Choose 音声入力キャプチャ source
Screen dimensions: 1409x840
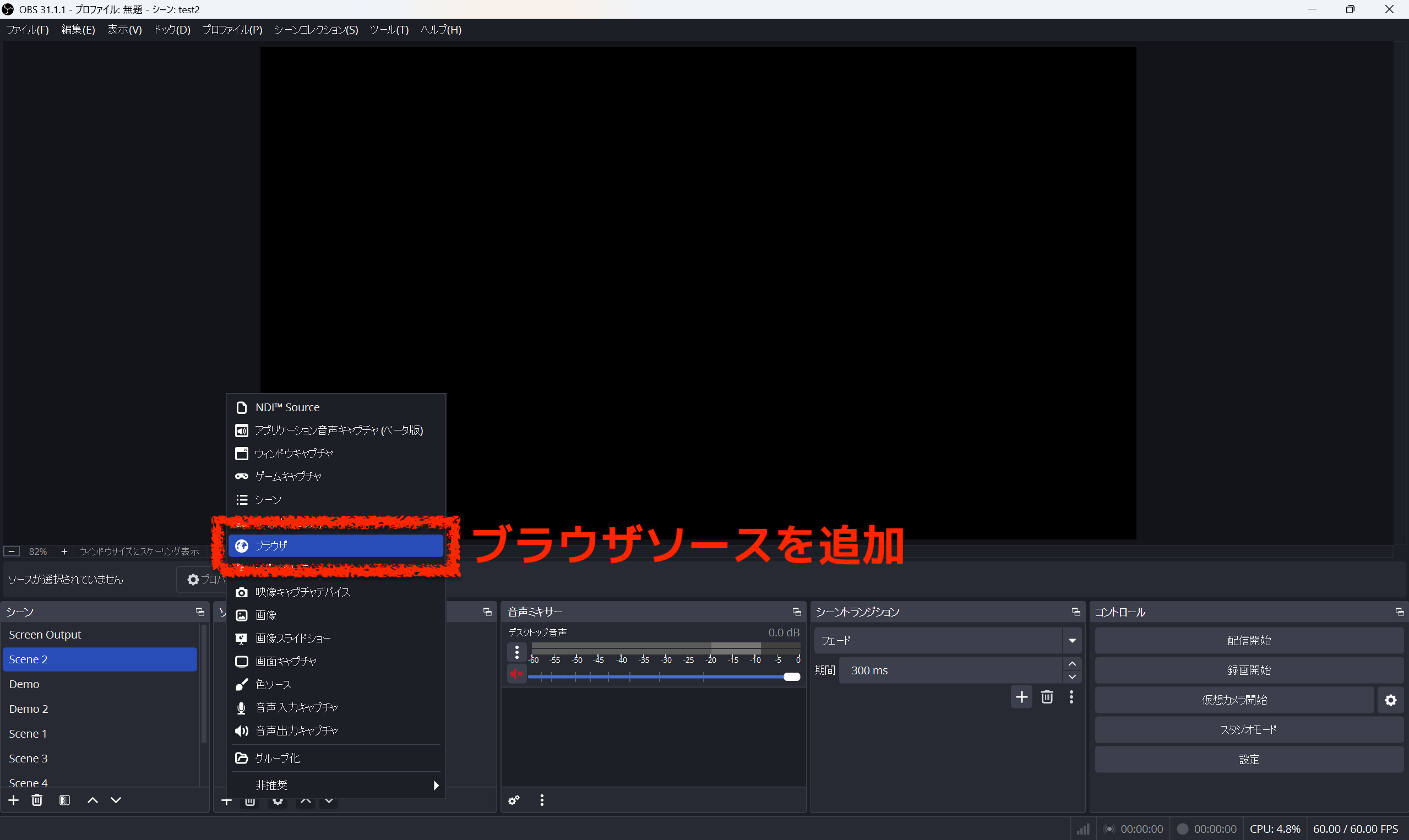pyautogui.click(x=336, y=708)
